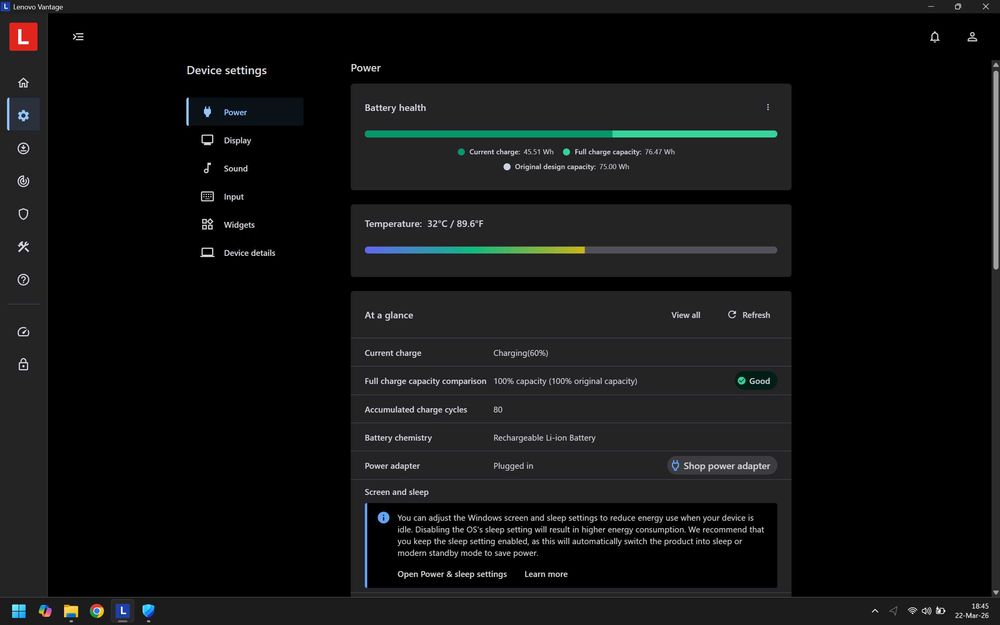Click the Current charge 45.51 Wh legend
Viewport: 1000px width, 625px height.
[x=506, y=152]
